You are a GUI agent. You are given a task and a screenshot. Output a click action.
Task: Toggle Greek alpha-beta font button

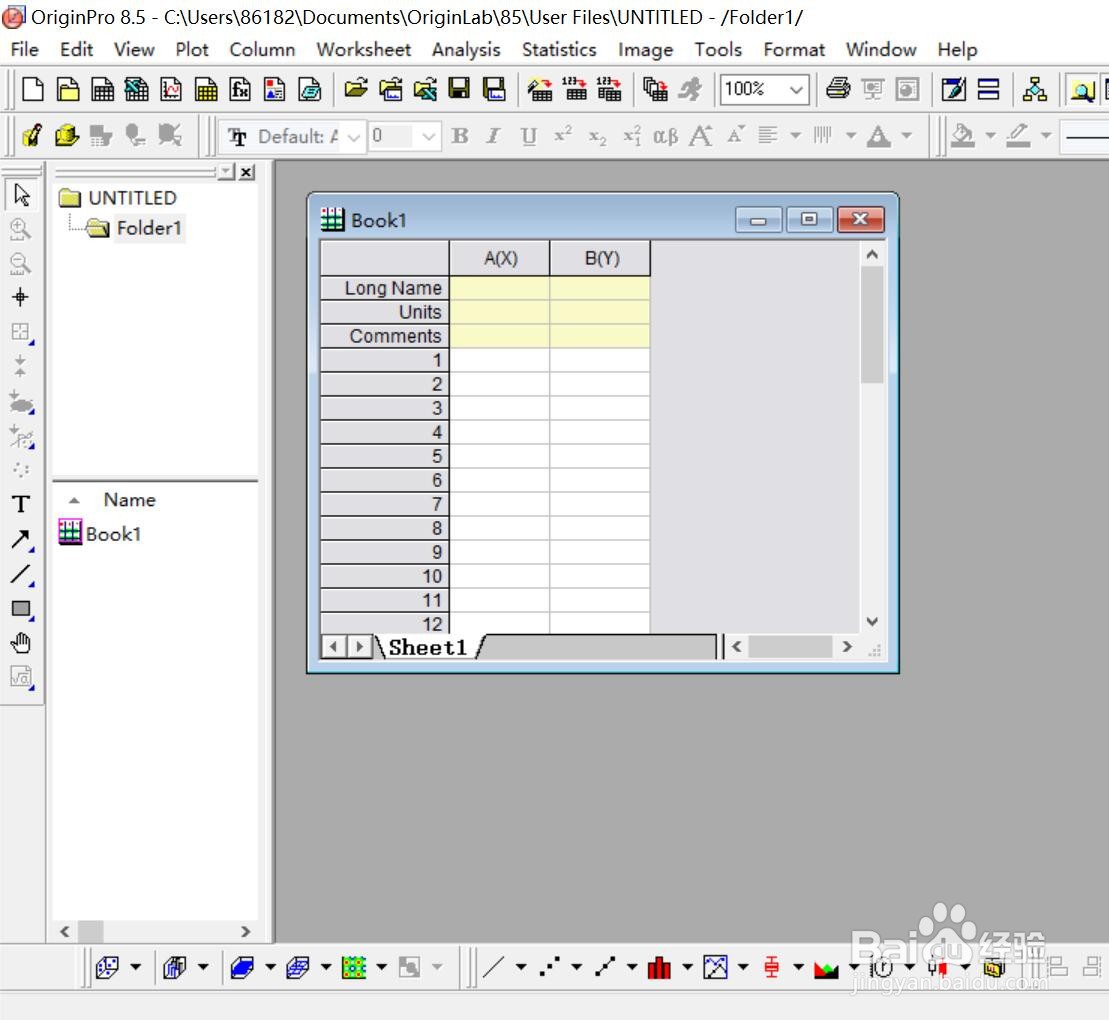click(x=666, y=135)
